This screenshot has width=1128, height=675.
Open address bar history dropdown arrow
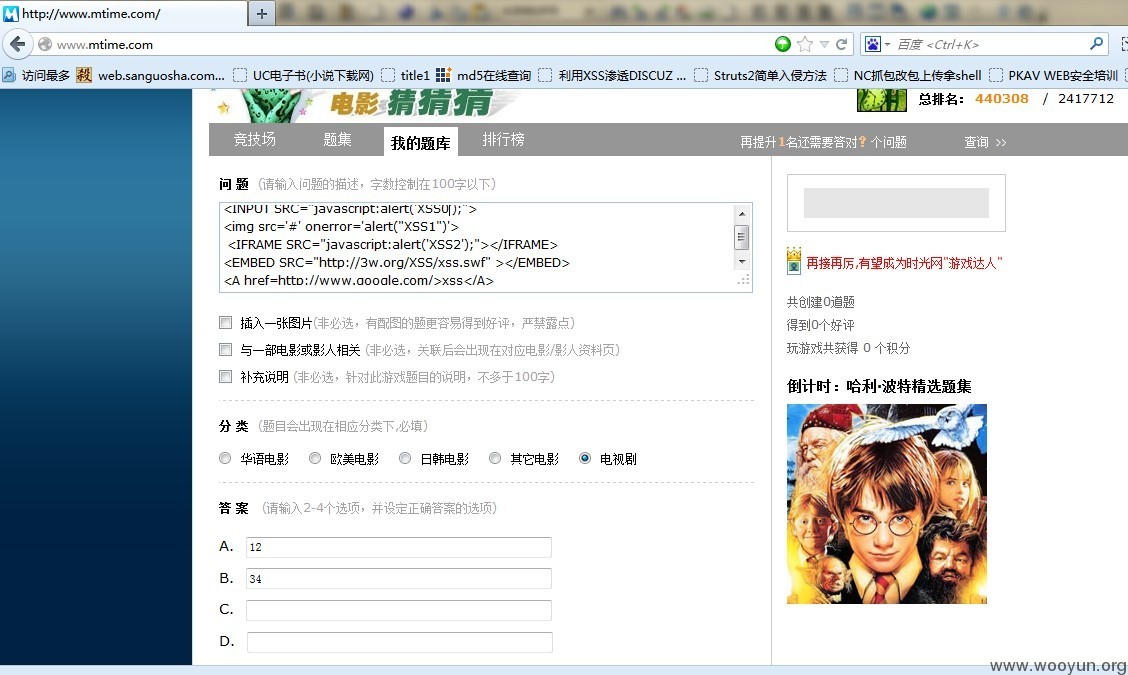click(x=824, y=45)
